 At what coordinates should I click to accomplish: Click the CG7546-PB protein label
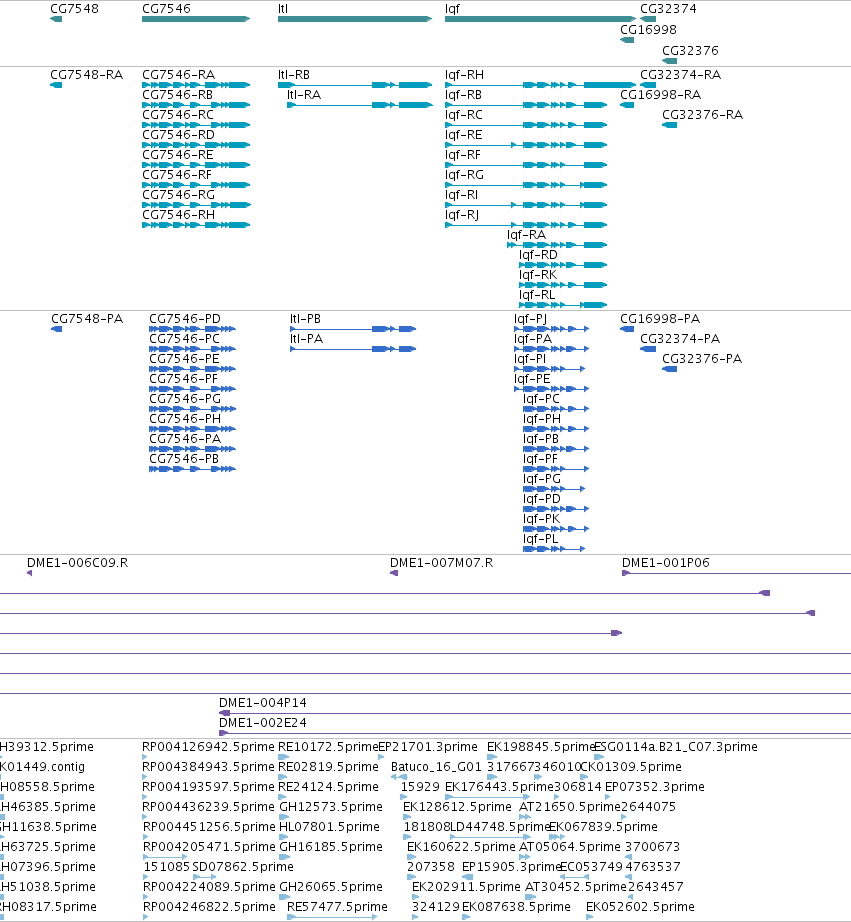tap(183, 459)
